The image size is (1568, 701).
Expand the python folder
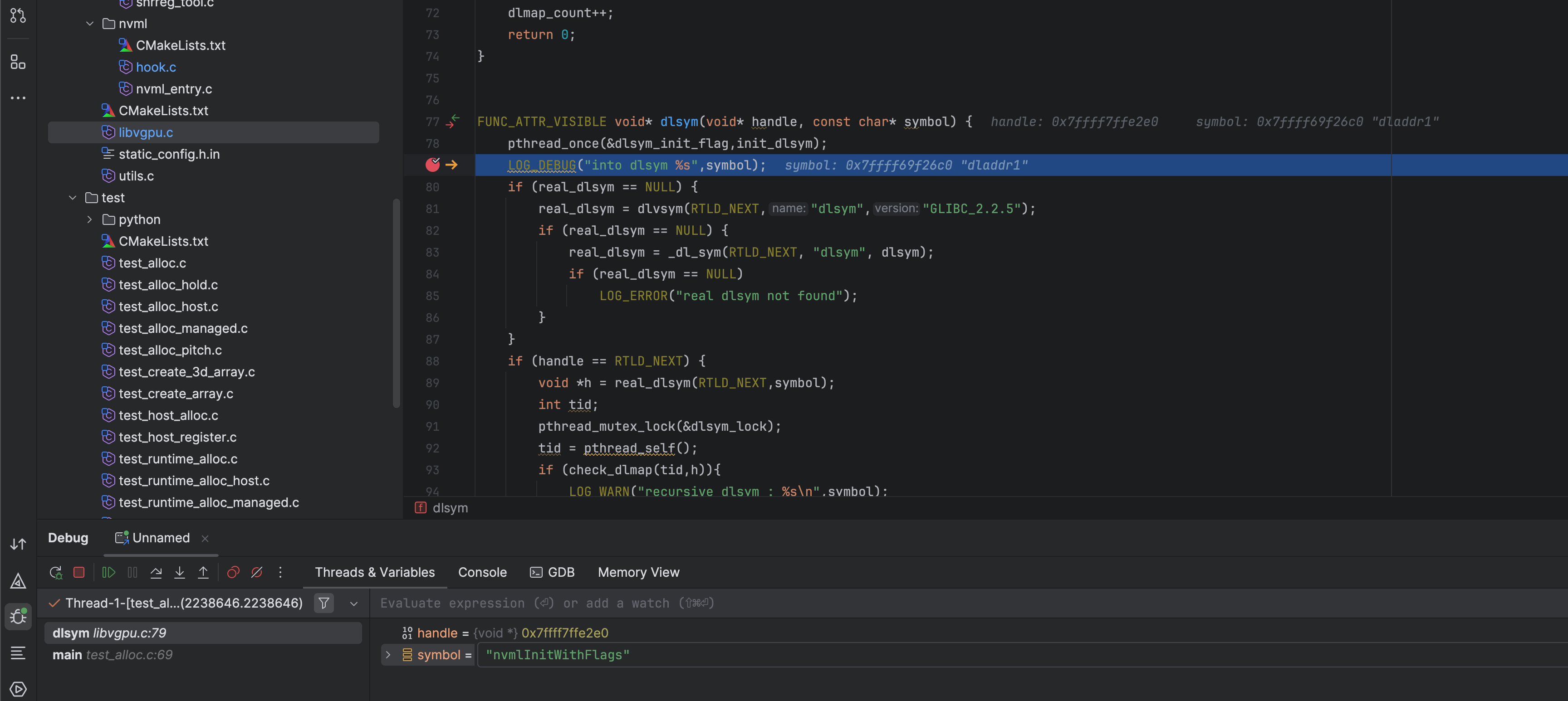point(89,219)
